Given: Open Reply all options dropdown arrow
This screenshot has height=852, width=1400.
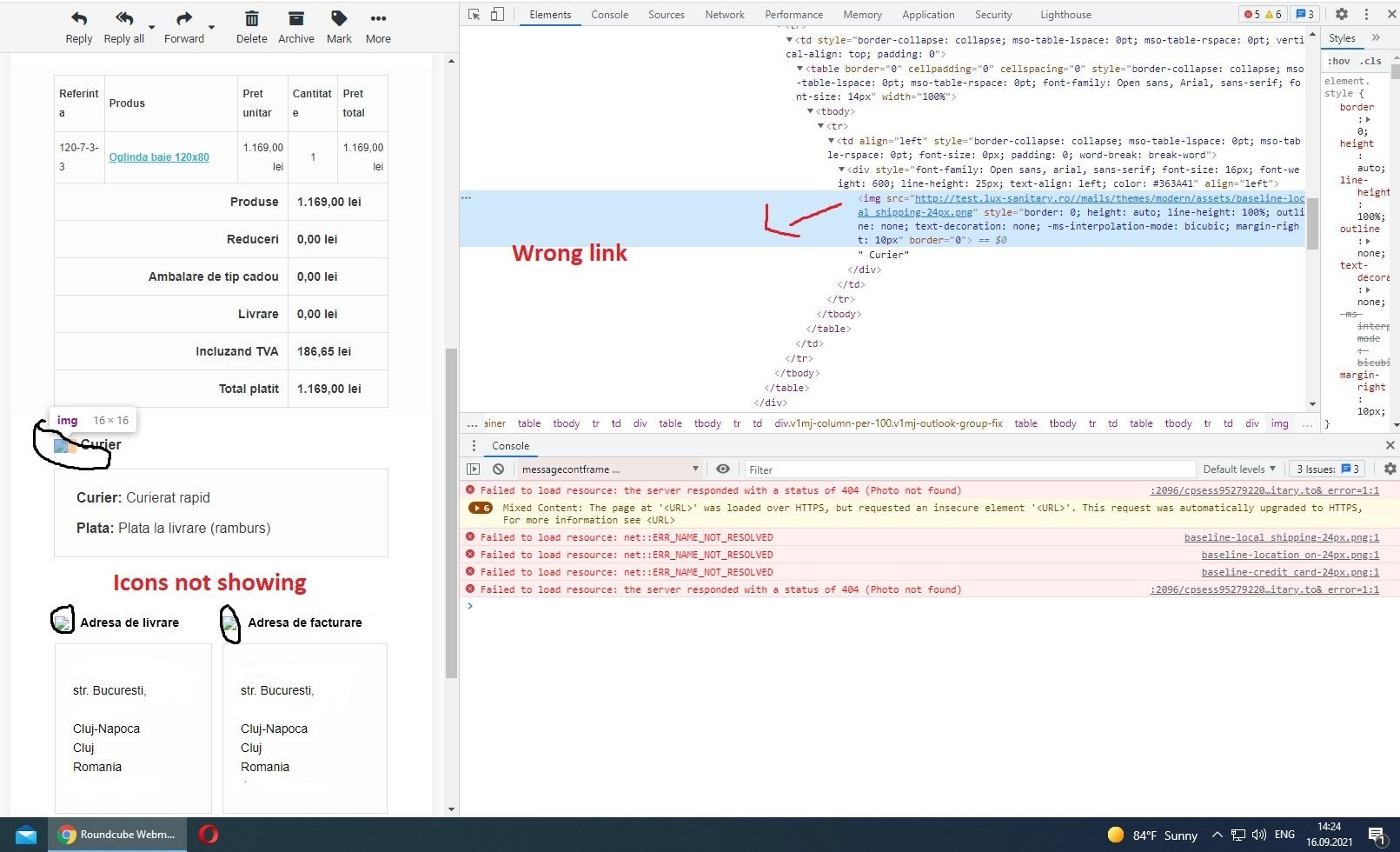Looking at the screenshot, I should (152, 28).
